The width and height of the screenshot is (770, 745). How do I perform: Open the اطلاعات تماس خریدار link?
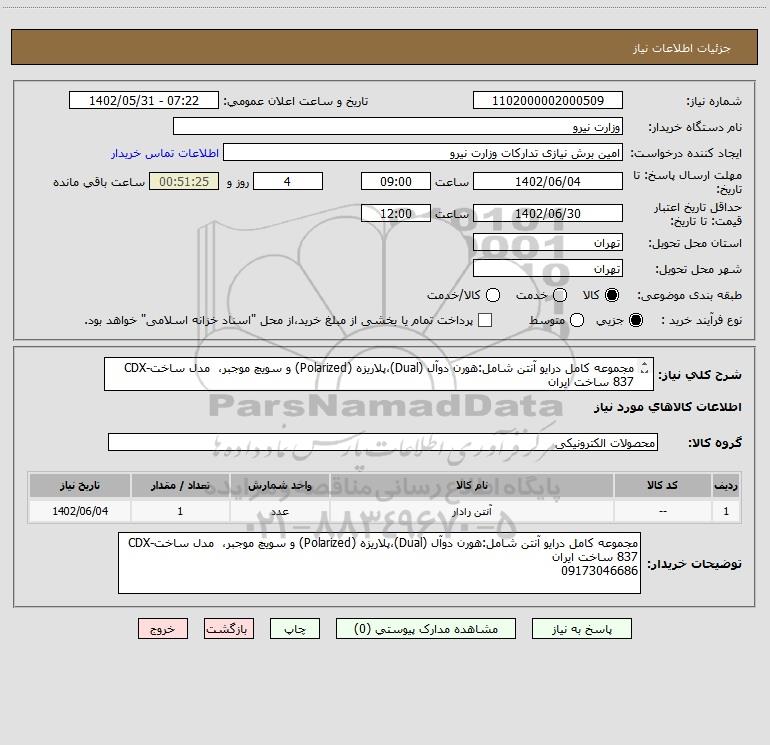[165, 153]
